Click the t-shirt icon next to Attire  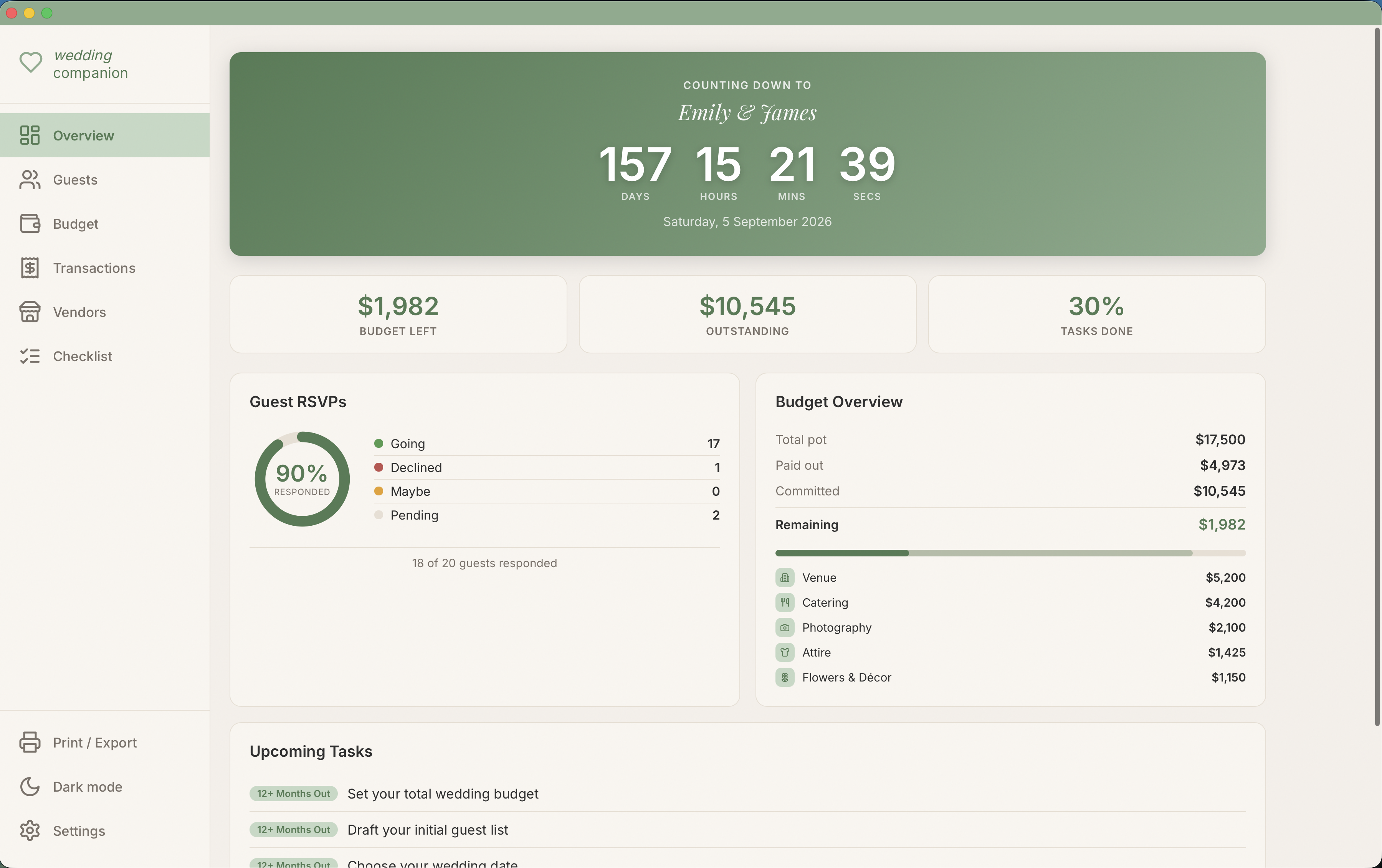tap(785, 652)
